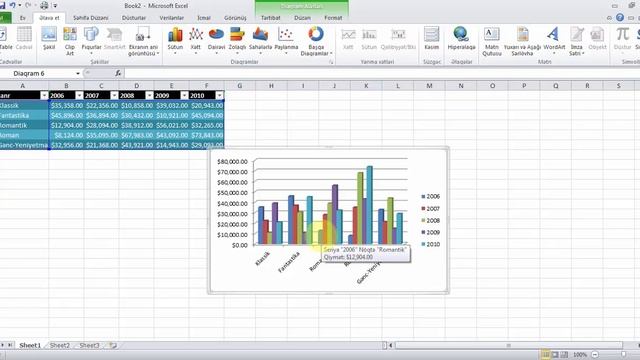Open the 2006 column filter dropdown
This screenshot has width=640, height=360.
[79, 96]
